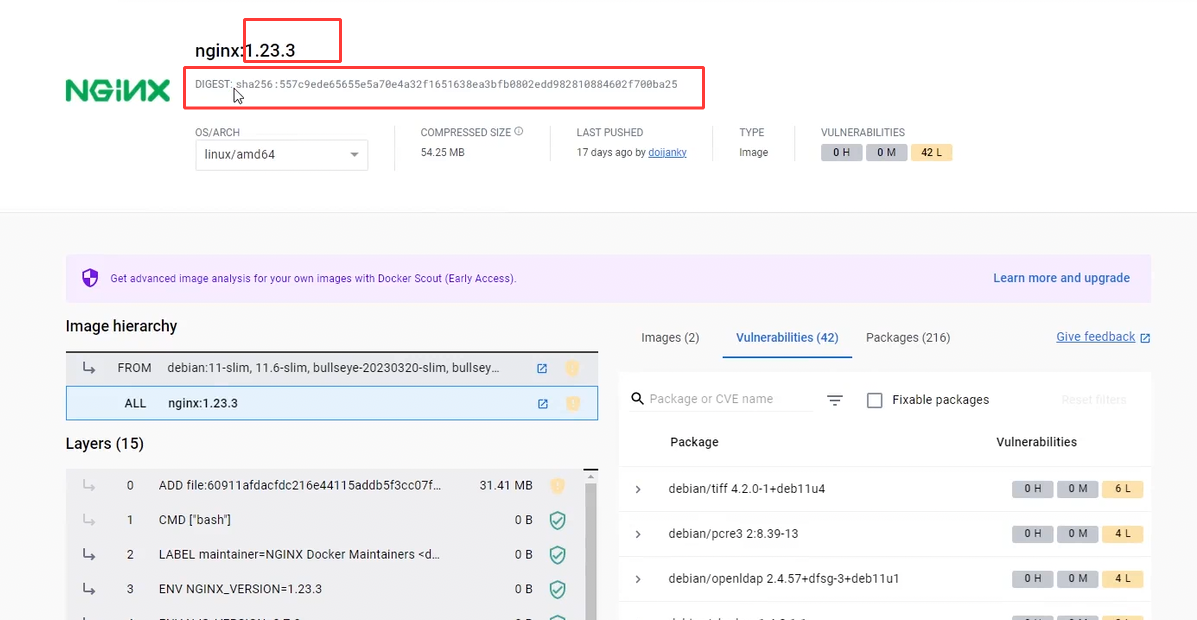Click the nginx:1.23.3 page title
This screenshot has width=1197, height=620.
[x=245, y=51]
